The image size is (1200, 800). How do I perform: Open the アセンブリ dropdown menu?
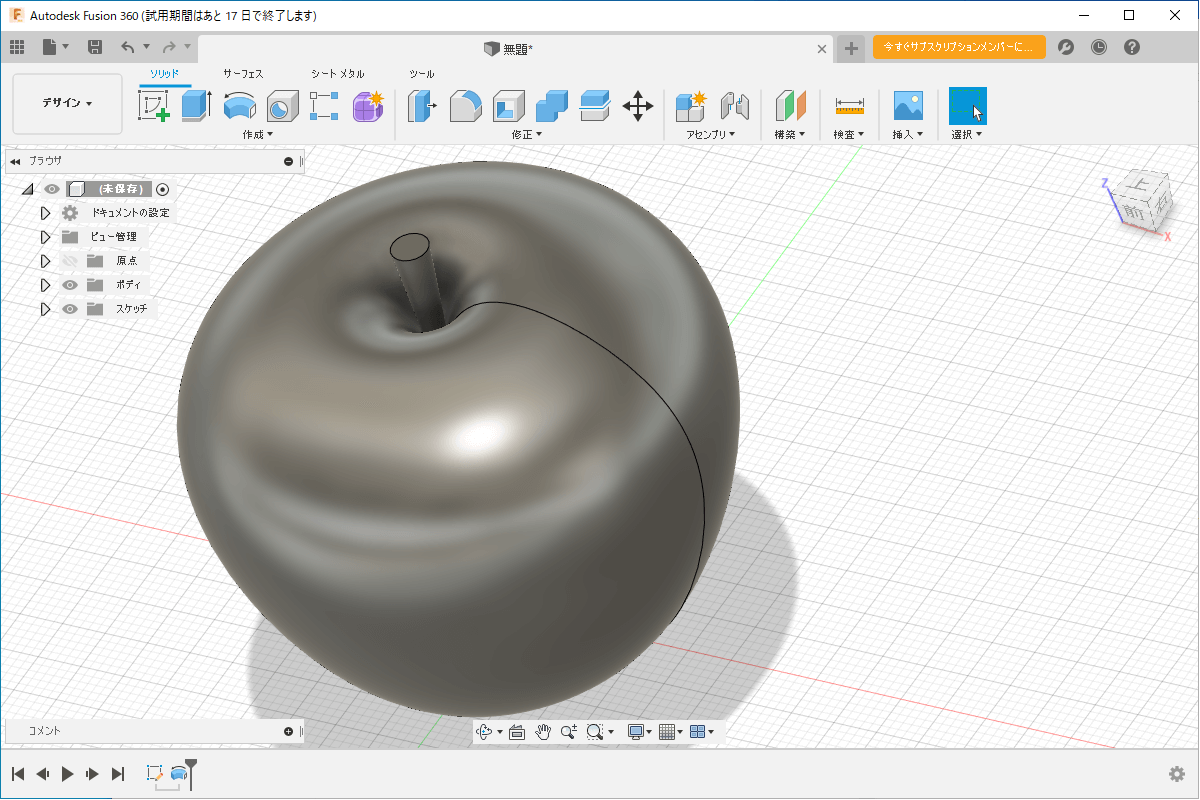click(711, 134)
